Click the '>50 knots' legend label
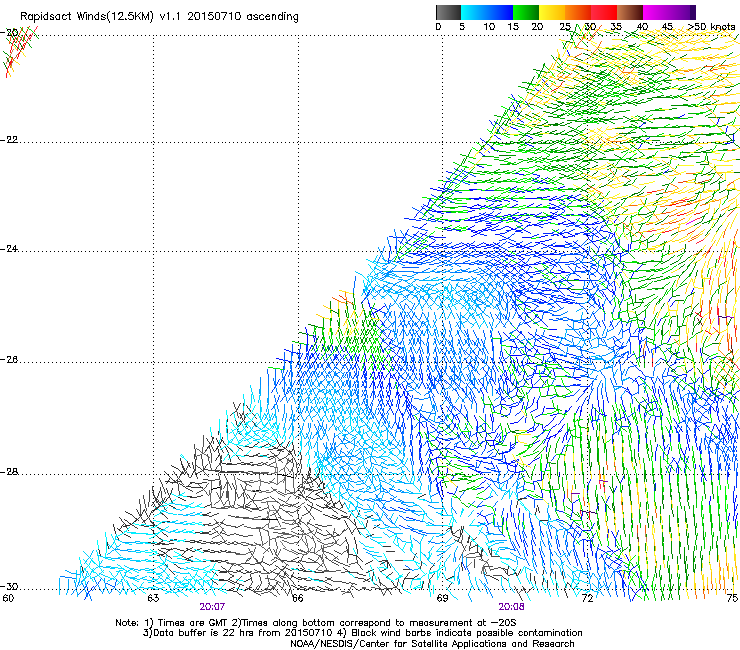This screenshot has height=650, width=740. 711,27
